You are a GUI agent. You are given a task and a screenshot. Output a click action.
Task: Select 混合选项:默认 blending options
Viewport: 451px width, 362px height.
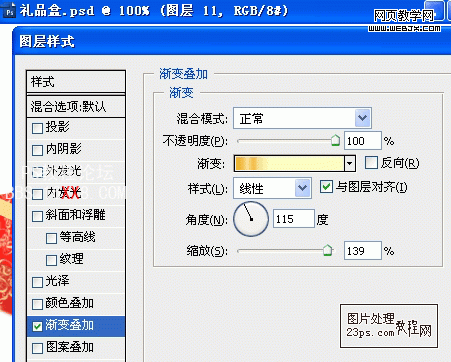click(76, 107)
